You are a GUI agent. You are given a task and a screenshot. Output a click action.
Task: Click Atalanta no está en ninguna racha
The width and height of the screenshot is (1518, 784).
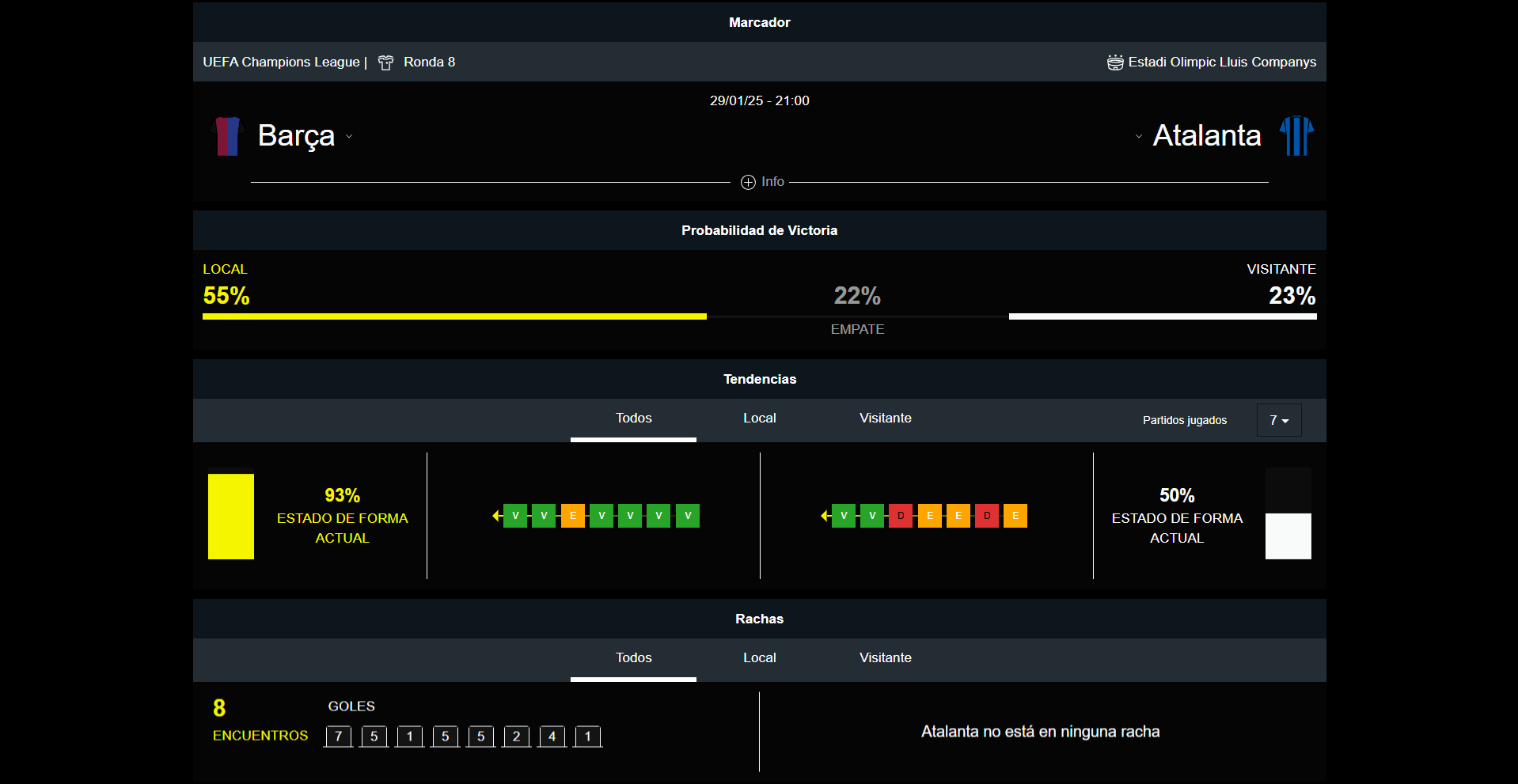coord(1041,732)
